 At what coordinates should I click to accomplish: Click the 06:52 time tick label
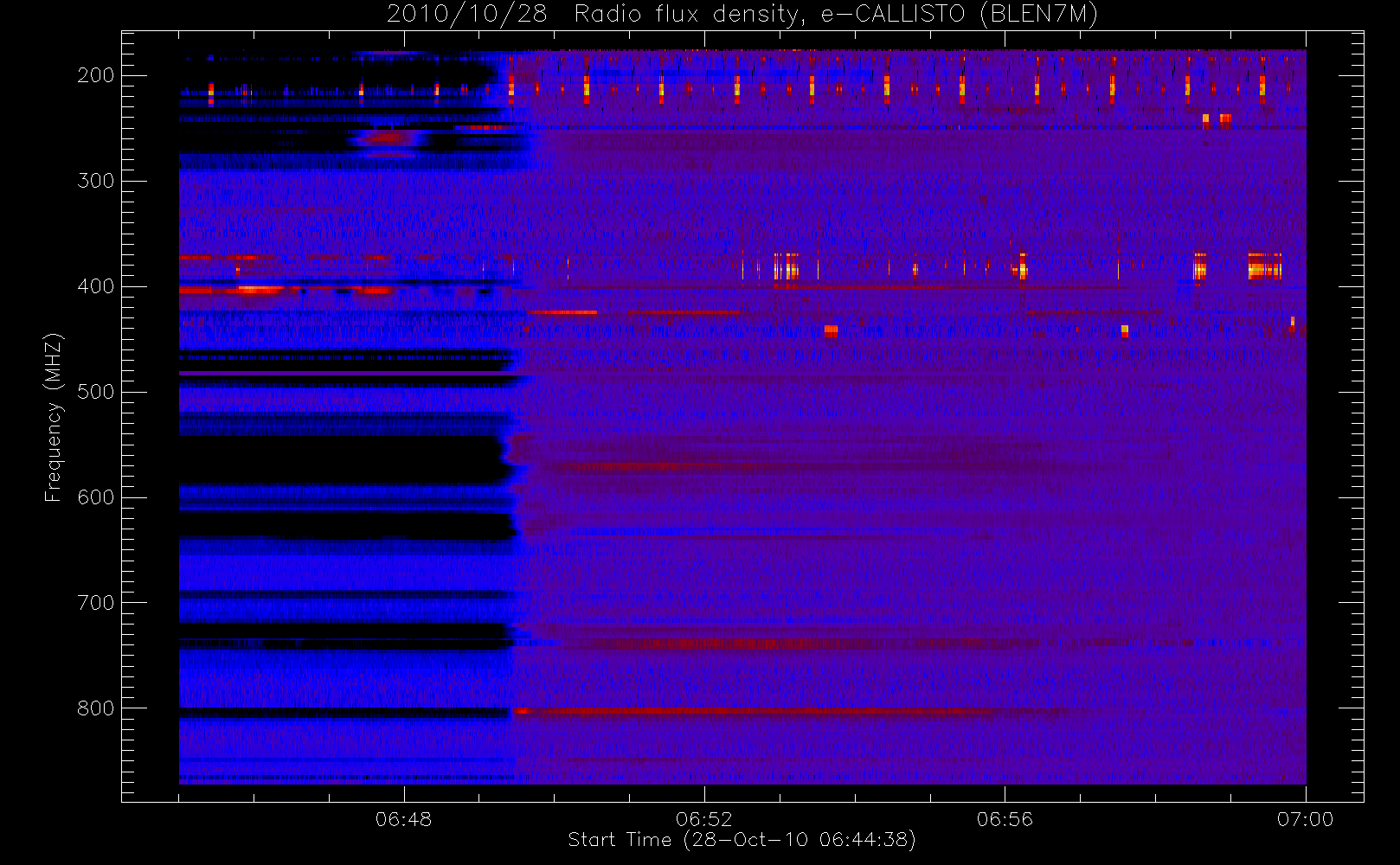703,818
